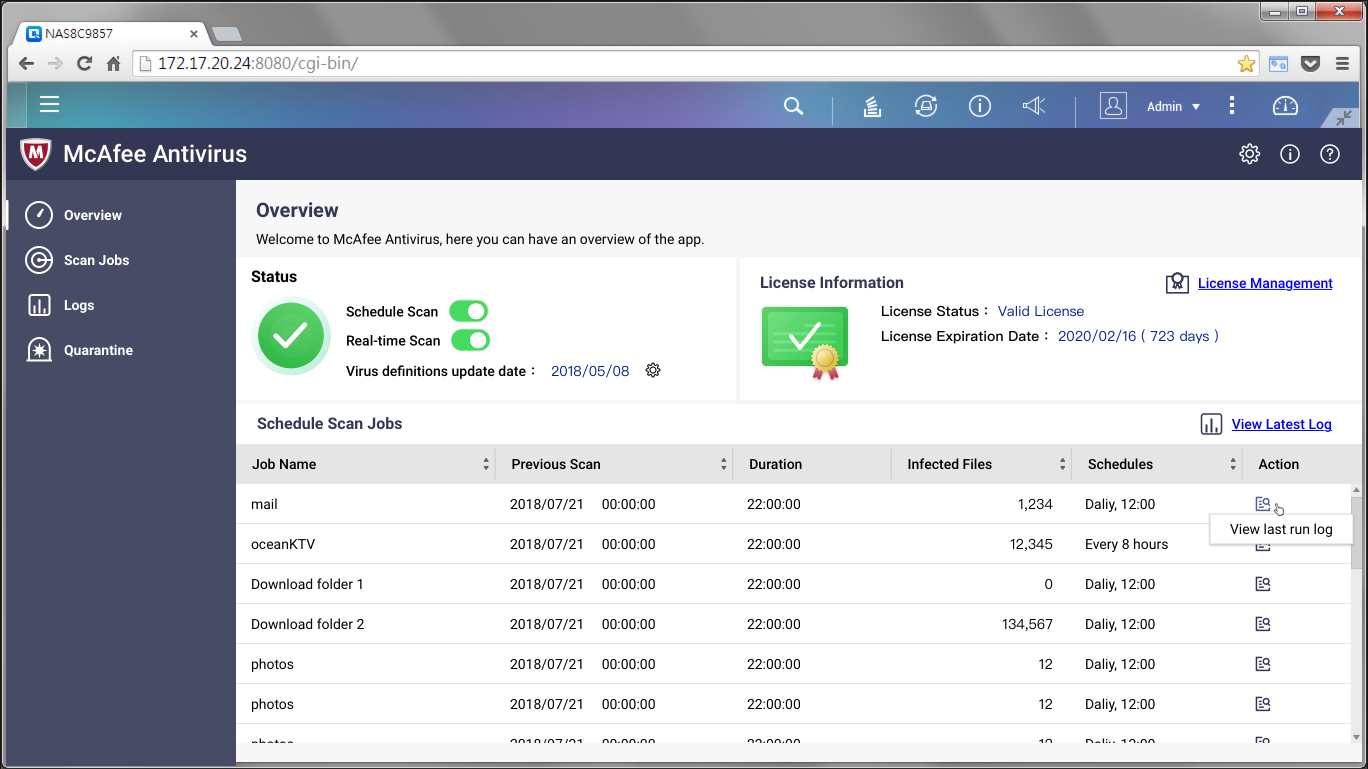Viewport: 1368px width, 769px height.
Task: Open external devices sync icon
Action: click(926, 106)
